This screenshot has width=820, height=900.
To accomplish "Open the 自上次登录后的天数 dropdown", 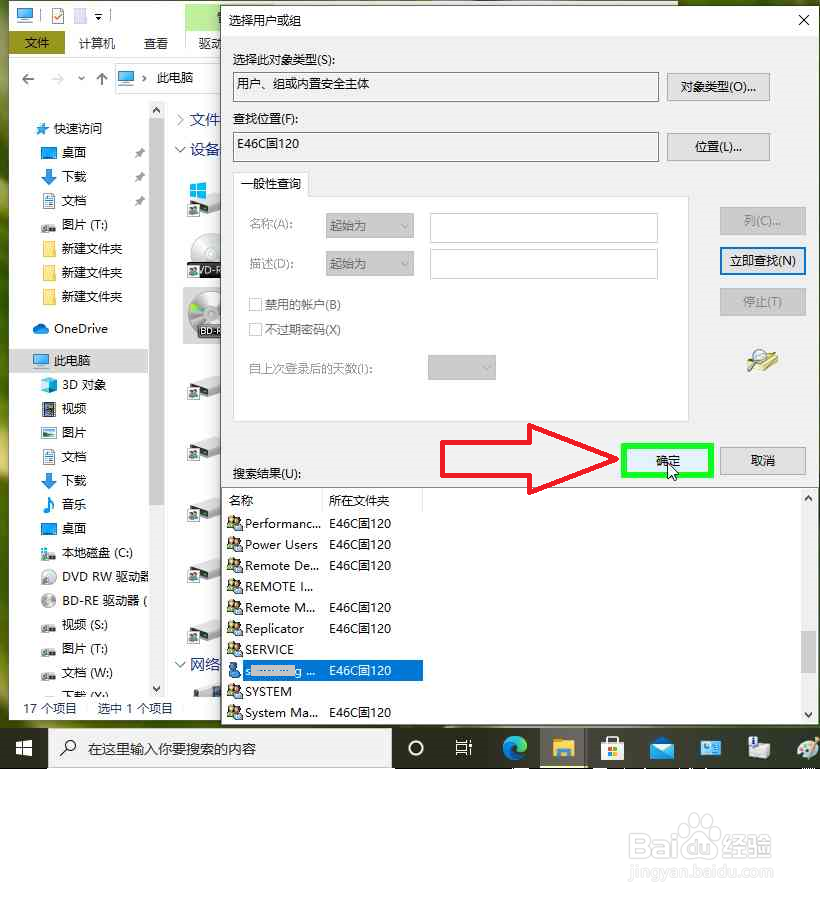I will click(x=461, y=367).
